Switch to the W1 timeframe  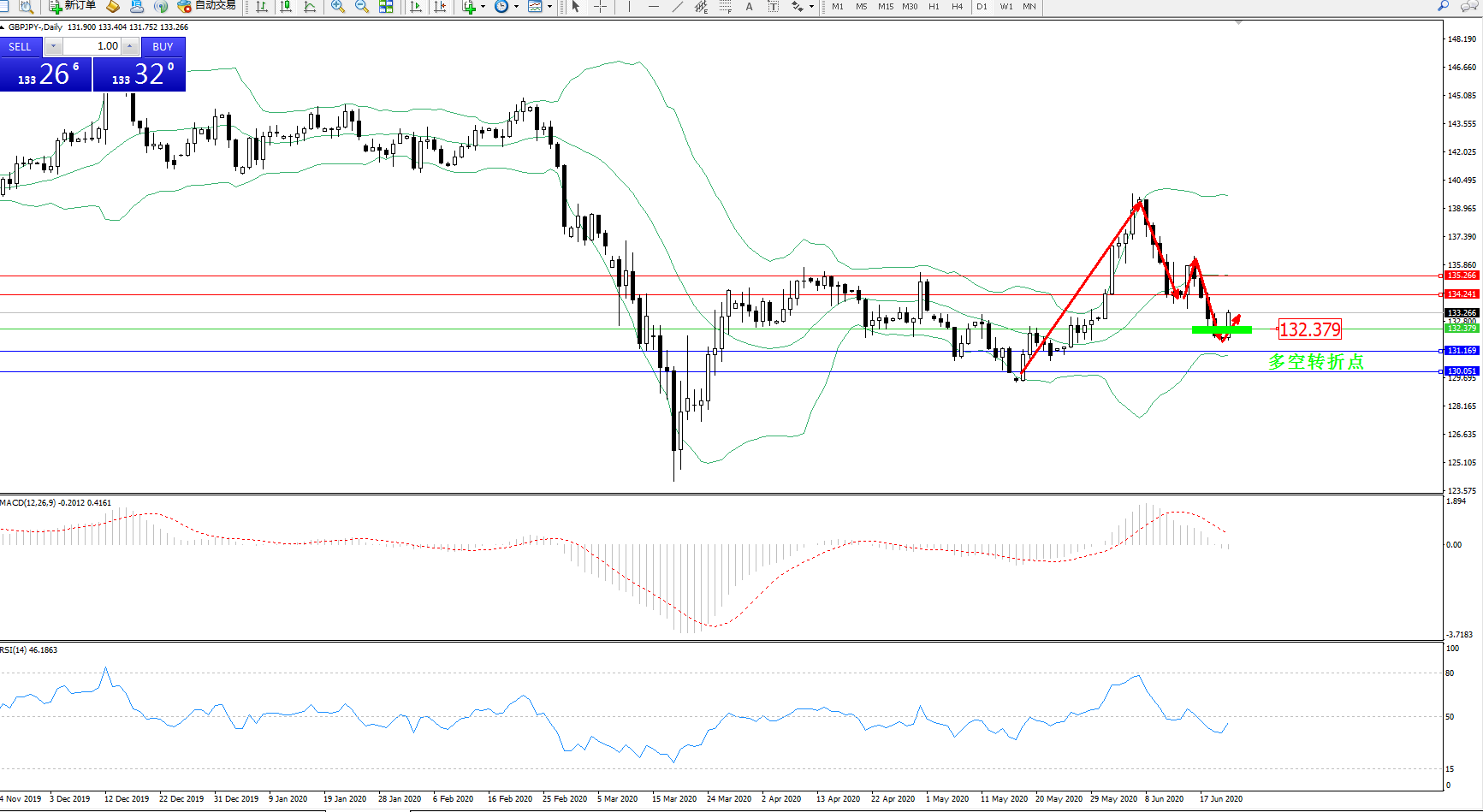point(1005,6)
